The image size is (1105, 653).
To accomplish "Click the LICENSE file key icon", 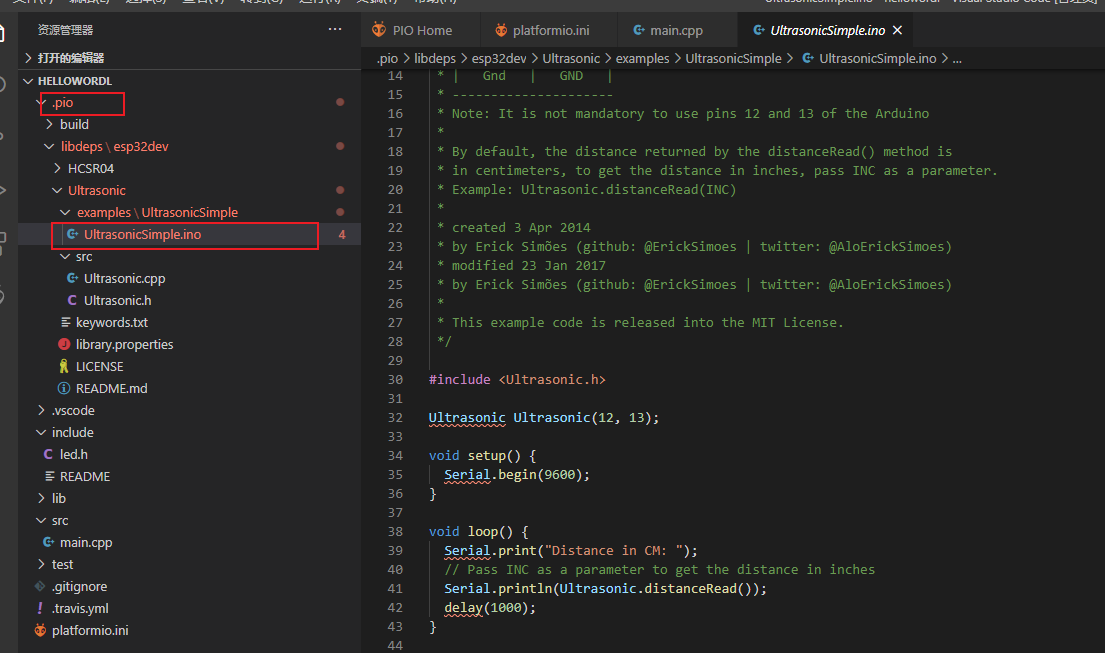I will pos(64,366).
